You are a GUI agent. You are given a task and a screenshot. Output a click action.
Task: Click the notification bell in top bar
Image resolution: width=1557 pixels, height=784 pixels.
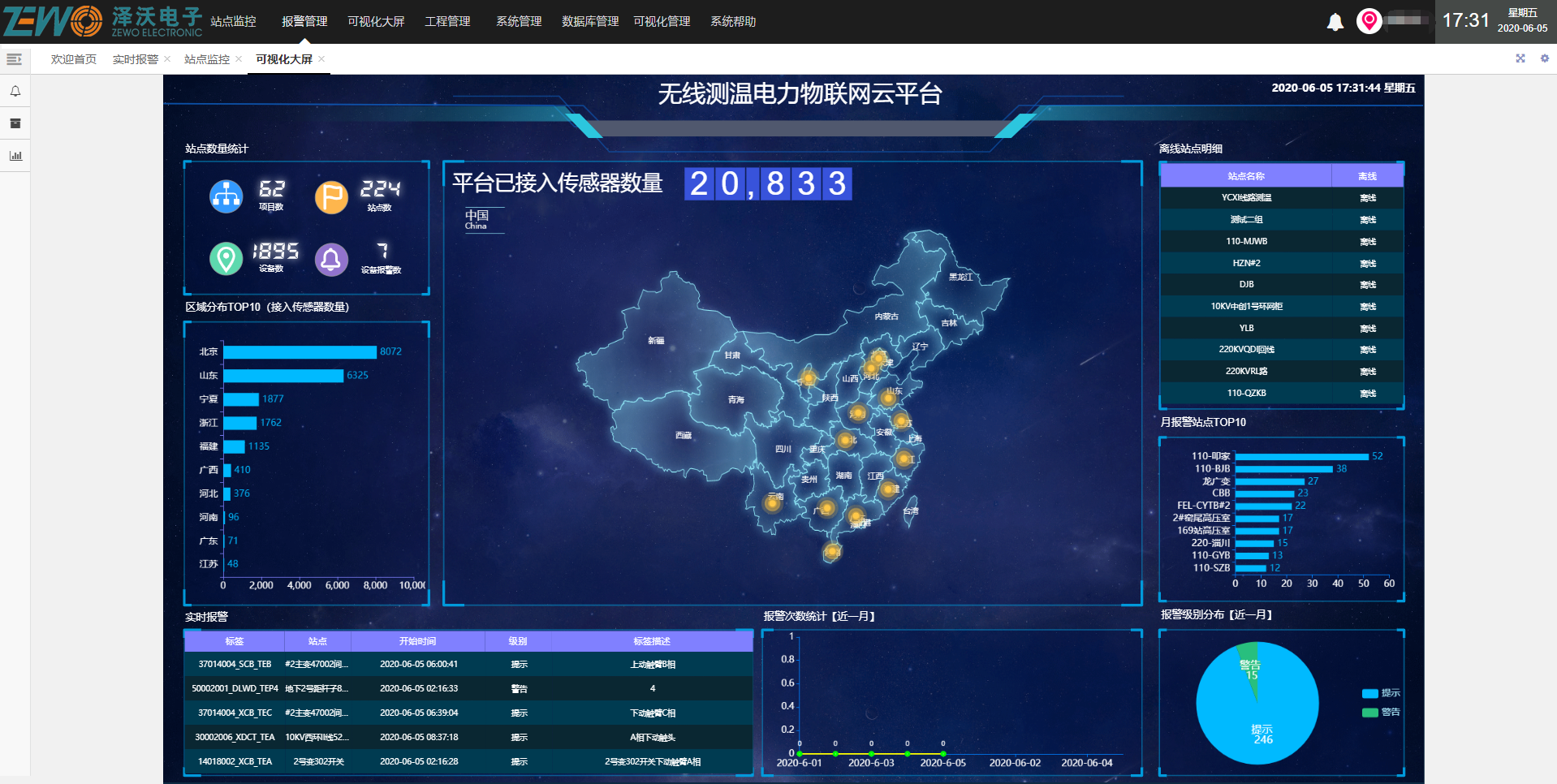click(x=1335, y=22)
